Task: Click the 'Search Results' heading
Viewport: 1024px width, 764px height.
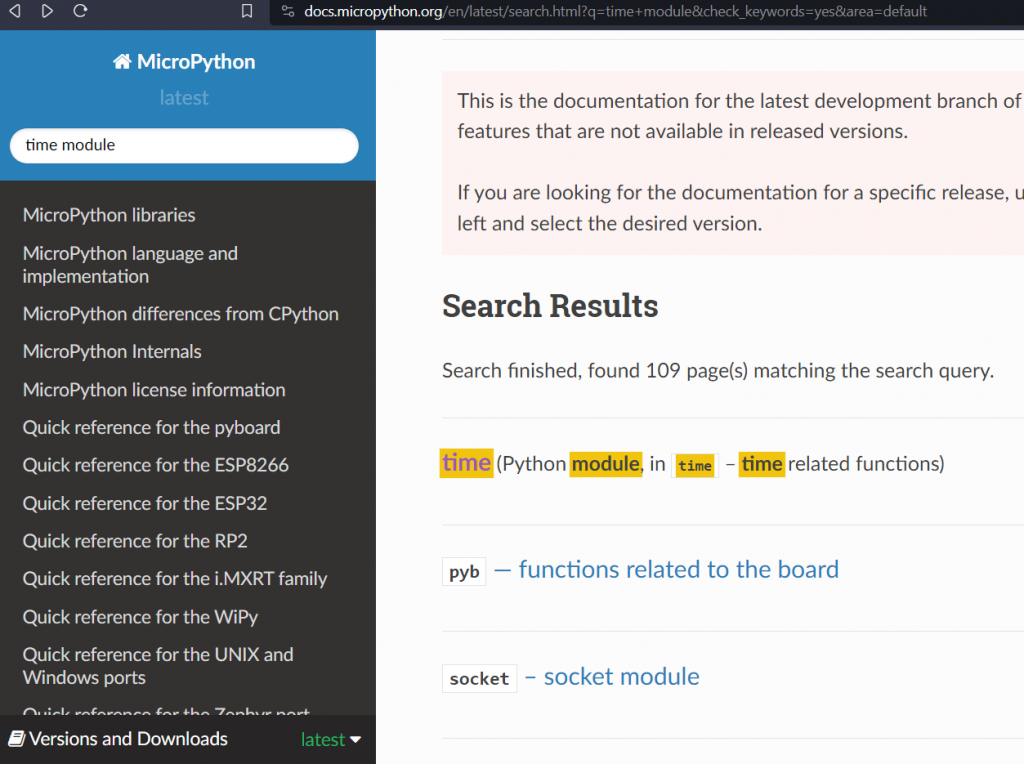Action: (550, 306)
